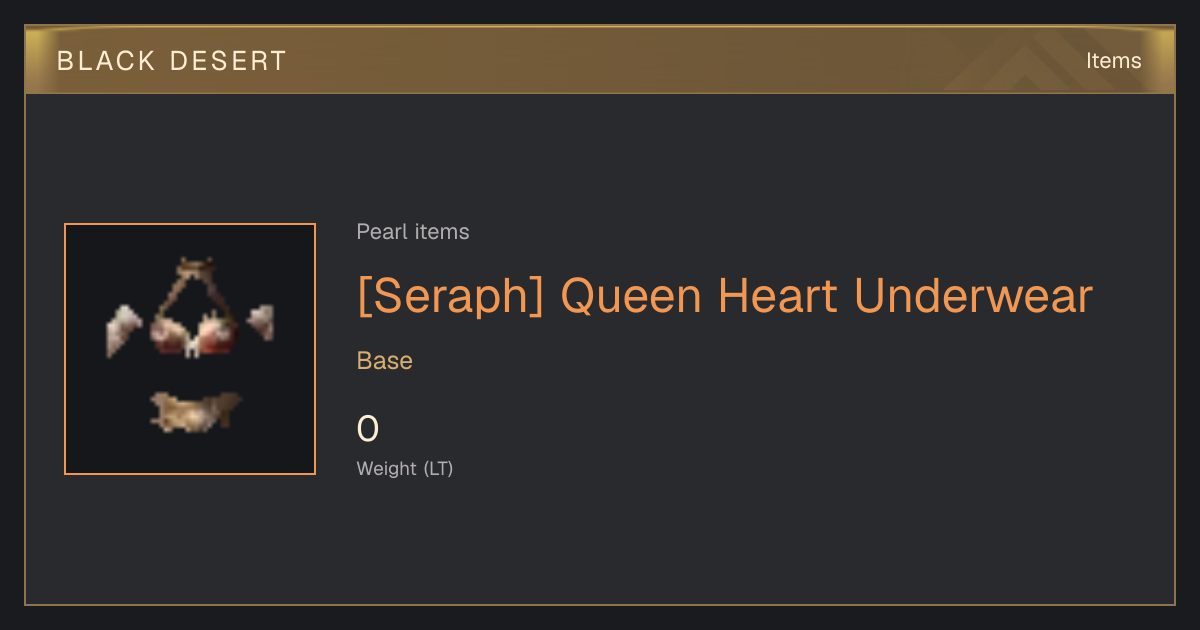Click the word Underwear in item title
Screen dimensions: 1200x630
(x=973, y=296)
